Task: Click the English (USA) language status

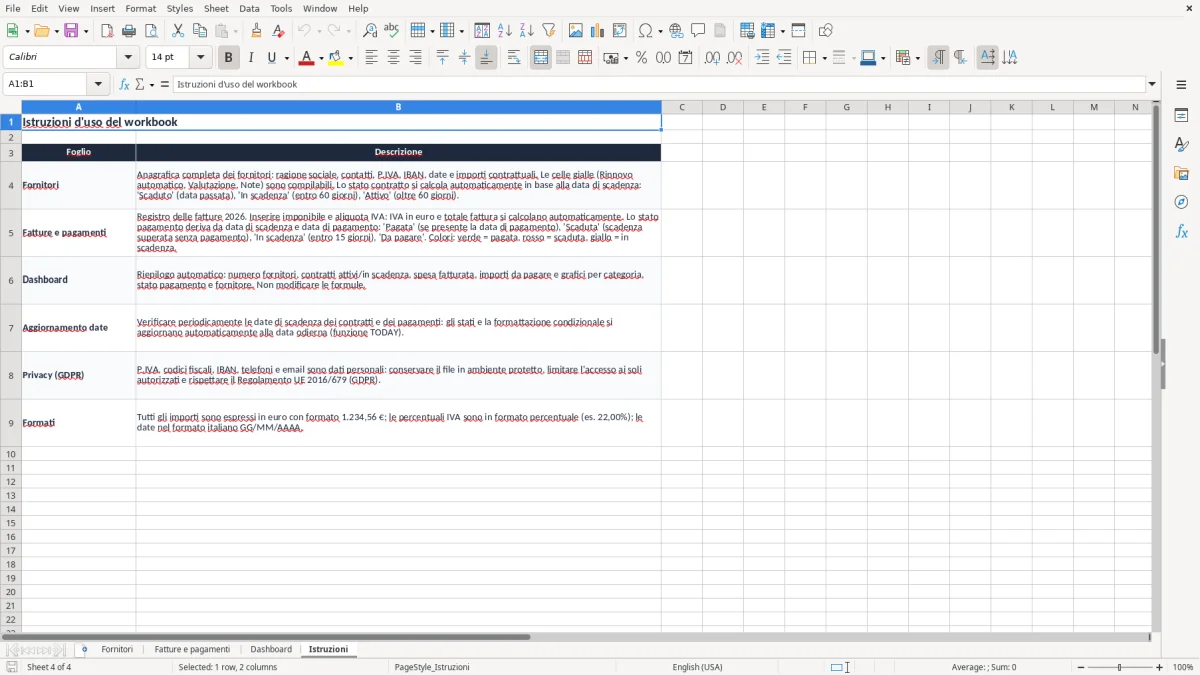Action: click(697, 667)
